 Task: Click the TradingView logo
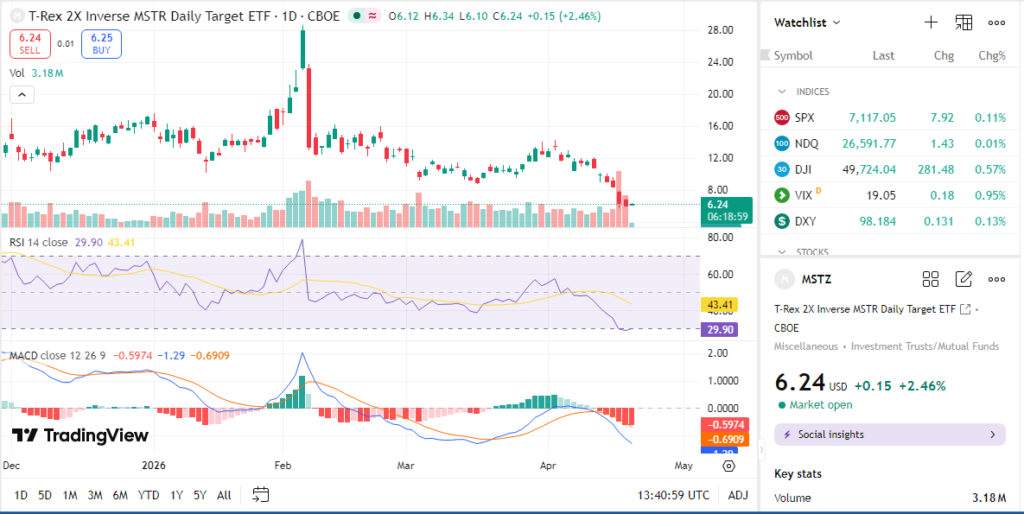point(80,436)
